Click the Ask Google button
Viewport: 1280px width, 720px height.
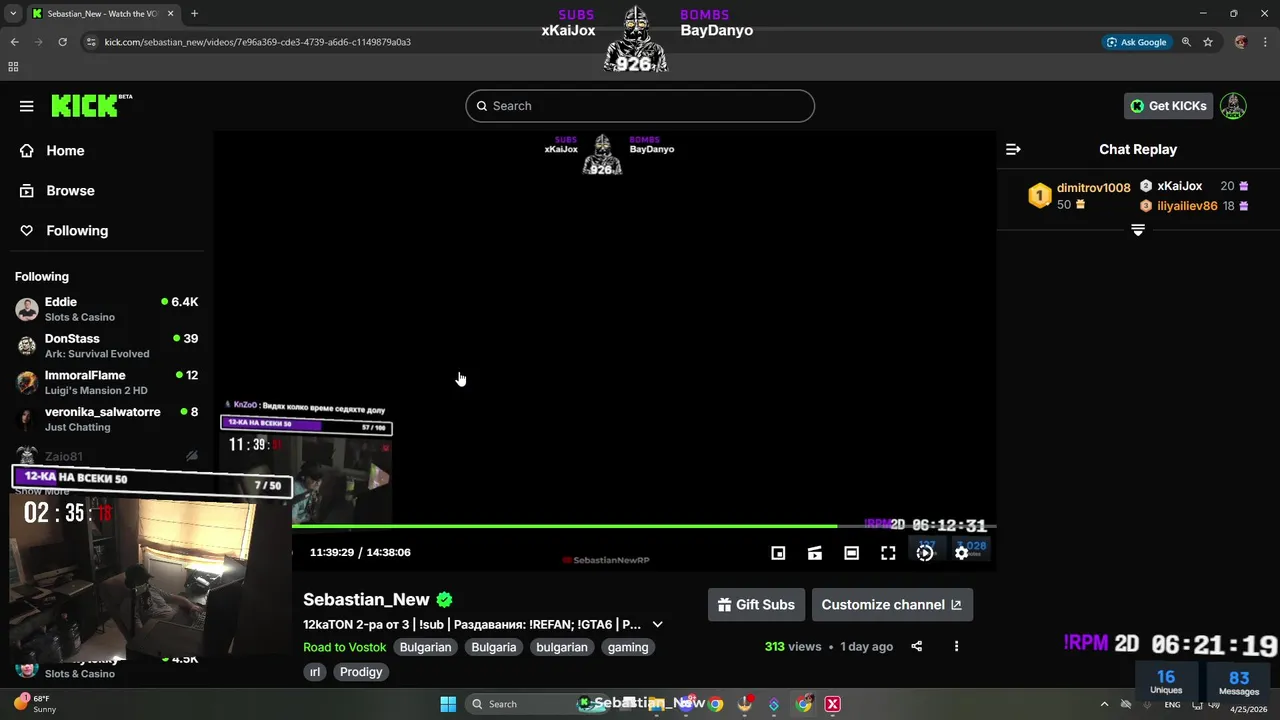click(x=1137, y=42)
